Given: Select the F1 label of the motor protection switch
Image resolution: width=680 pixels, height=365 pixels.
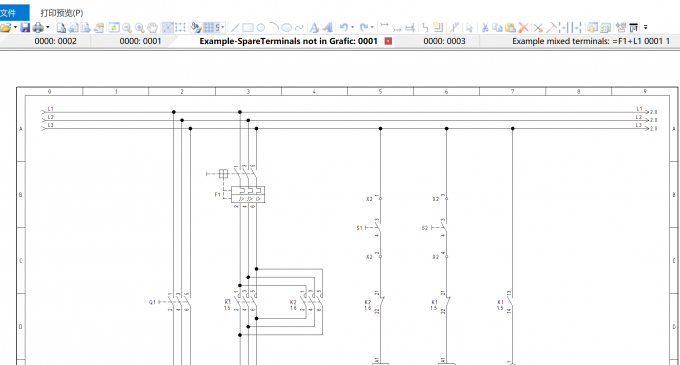Looking at the screenshot, I should (x=217, y=195).
